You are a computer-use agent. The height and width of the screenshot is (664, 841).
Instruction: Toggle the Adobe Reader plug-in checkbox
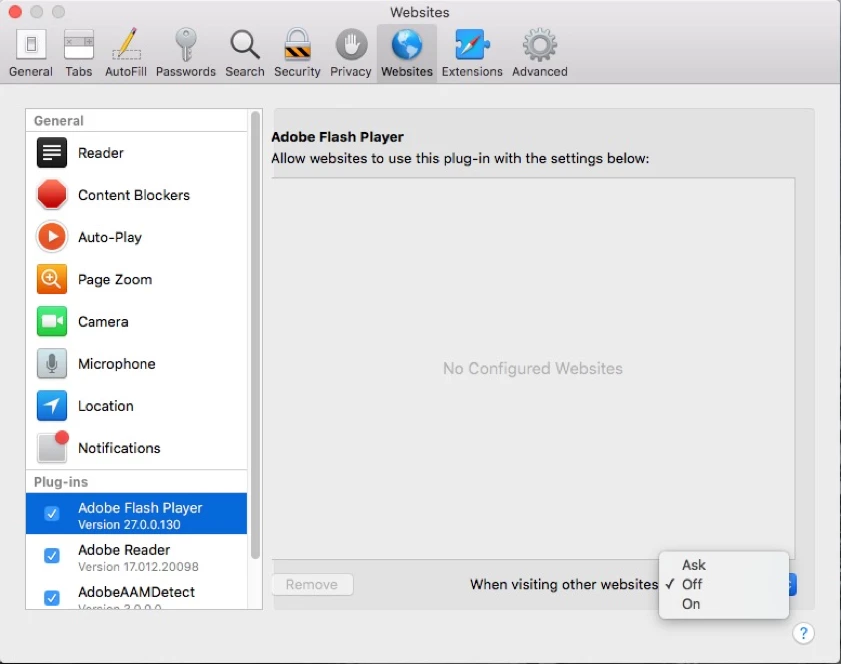click(51, 556)
